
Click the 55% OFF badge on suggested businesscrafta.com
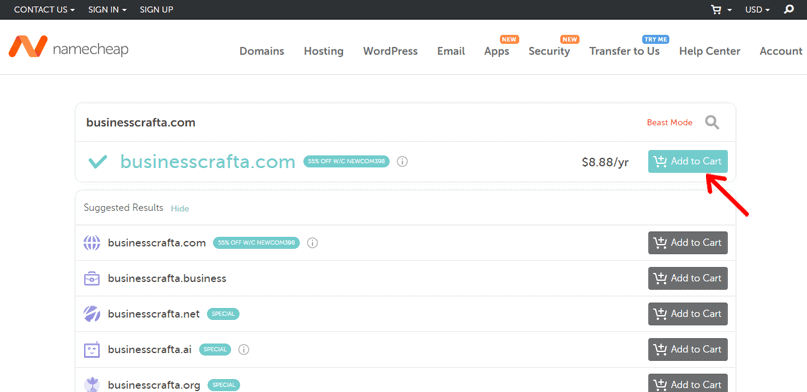(x=256, y=243)
